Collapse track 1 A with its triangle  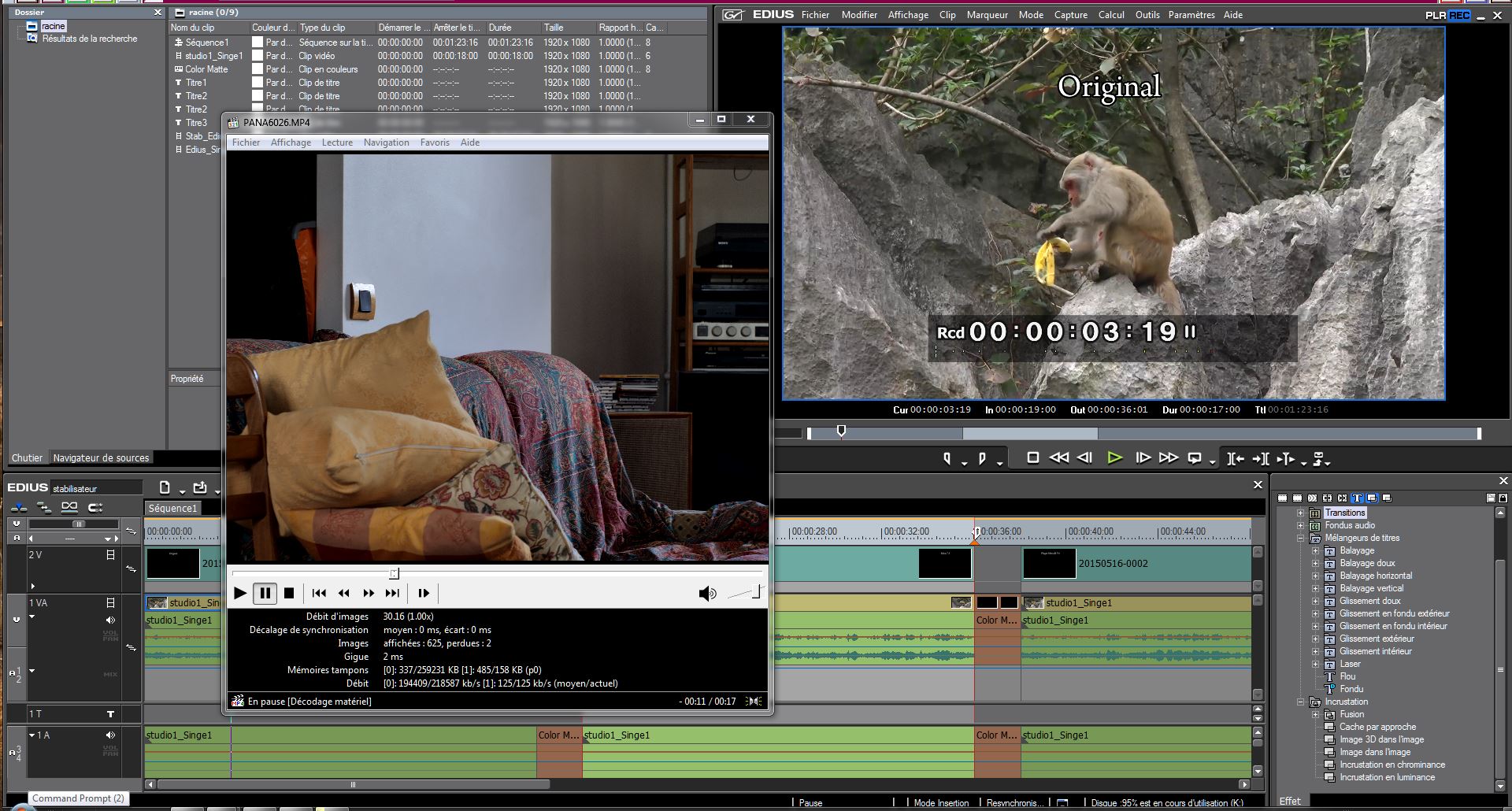pos(32,735)
